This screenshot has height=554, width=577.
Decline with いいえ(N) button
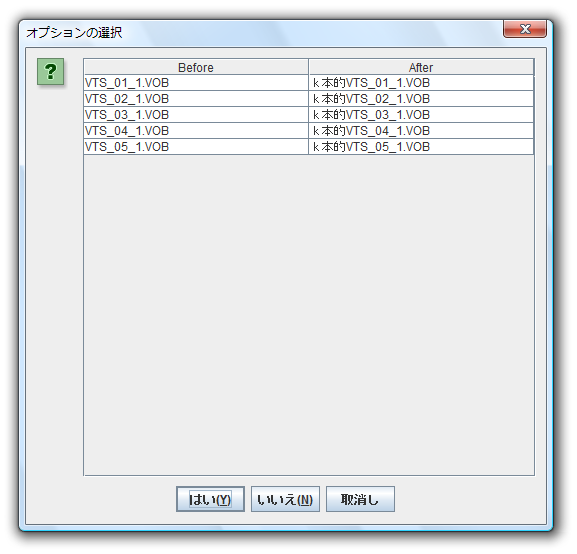tap(285, 499)
